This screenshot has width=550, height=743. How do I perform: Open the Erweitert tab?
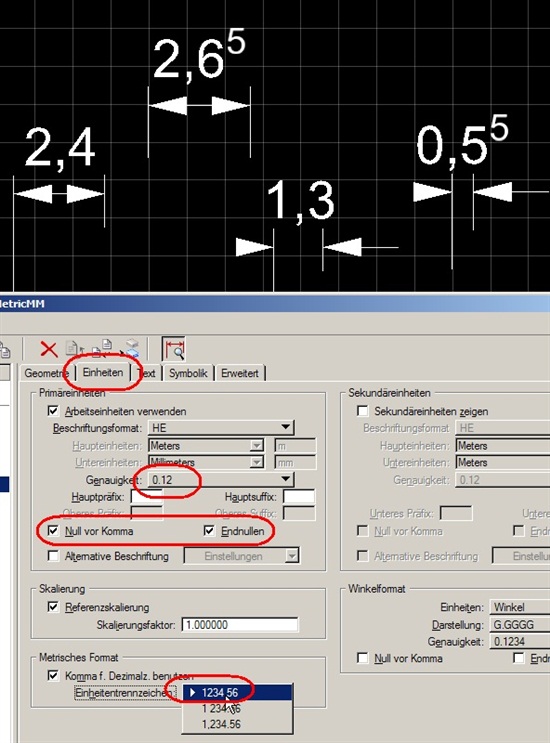240,373
